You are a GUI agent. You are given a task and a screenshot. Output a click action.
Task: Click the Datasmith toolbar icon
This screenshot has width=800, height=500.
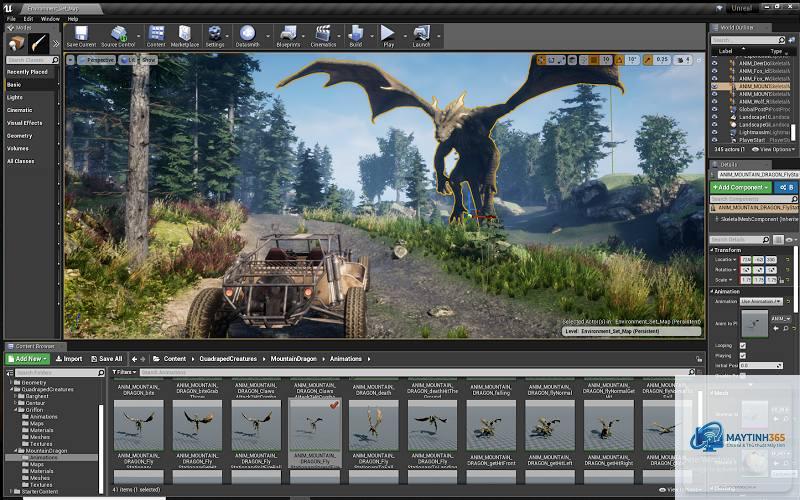[x=247, y=36]
